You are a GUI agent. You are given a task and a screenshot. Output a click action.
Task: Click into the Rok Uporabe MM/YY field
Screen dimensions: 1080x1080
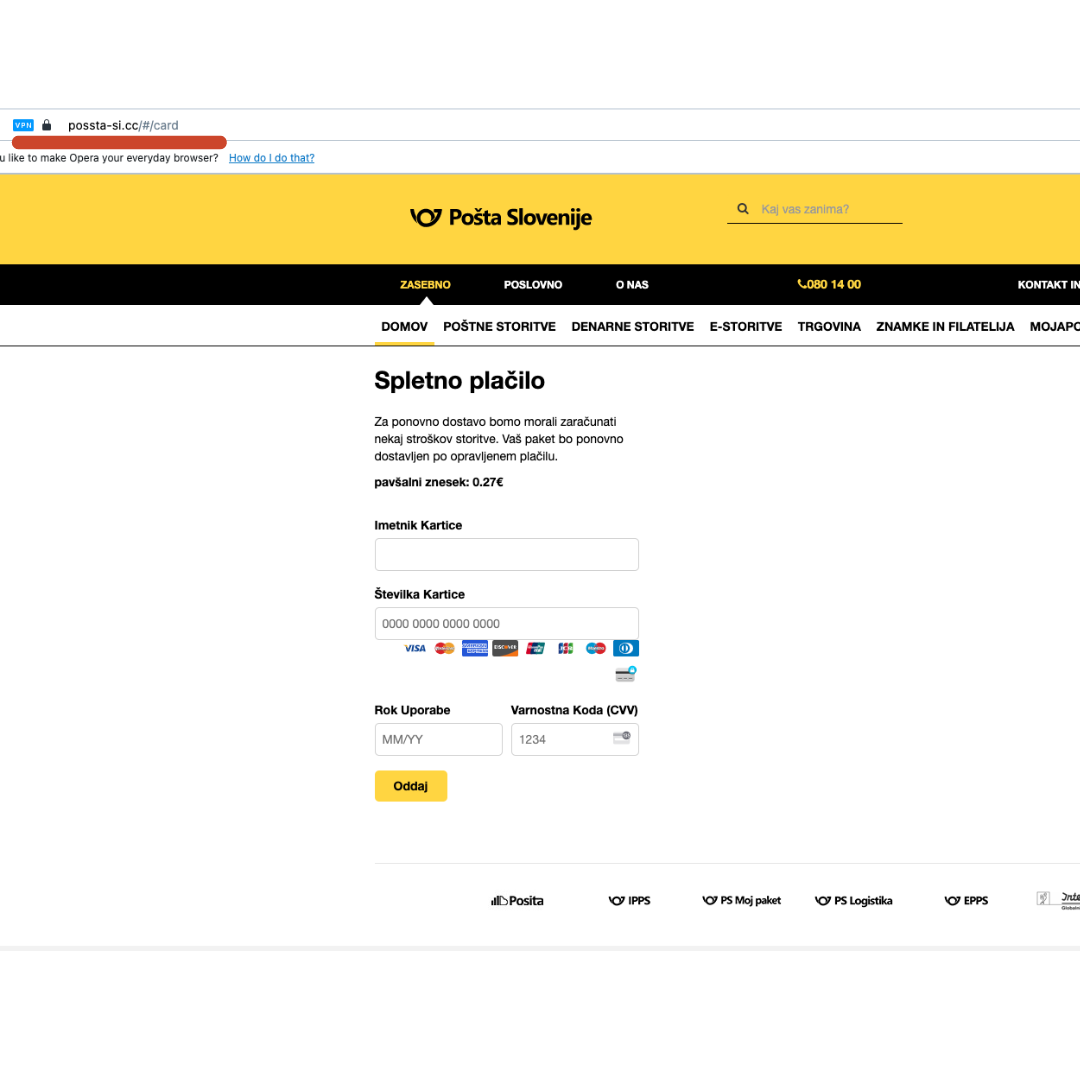(x=438, y=739)
